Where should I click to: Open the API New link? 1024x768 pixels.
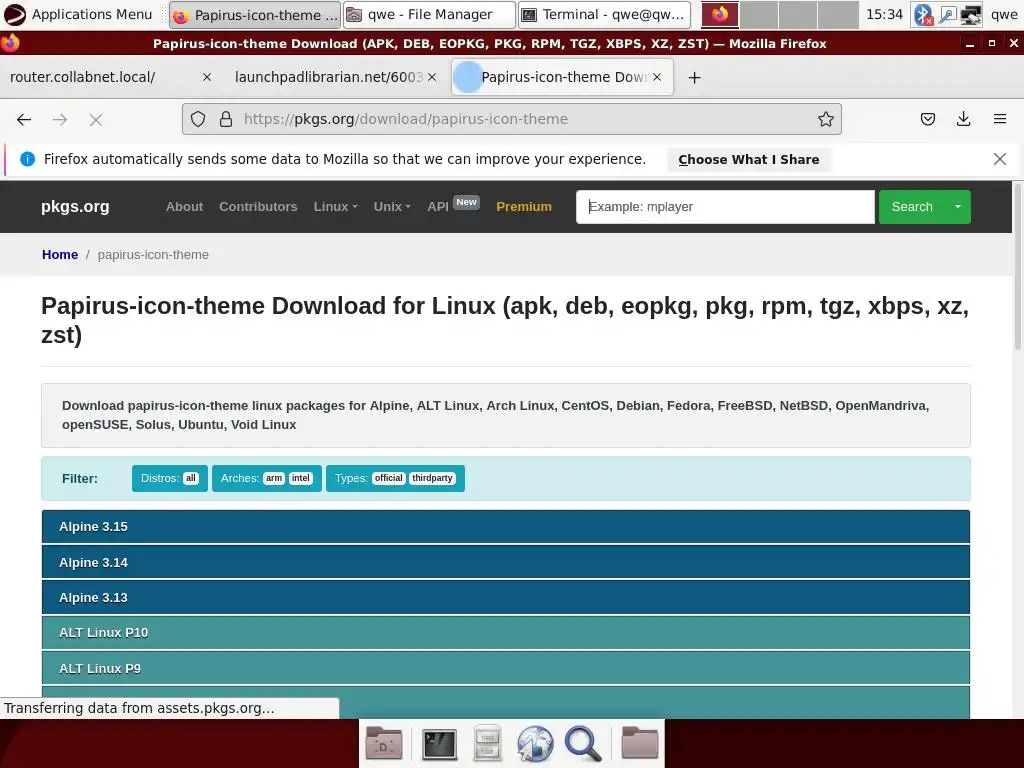pyautogui.click(x=453, y=206)
